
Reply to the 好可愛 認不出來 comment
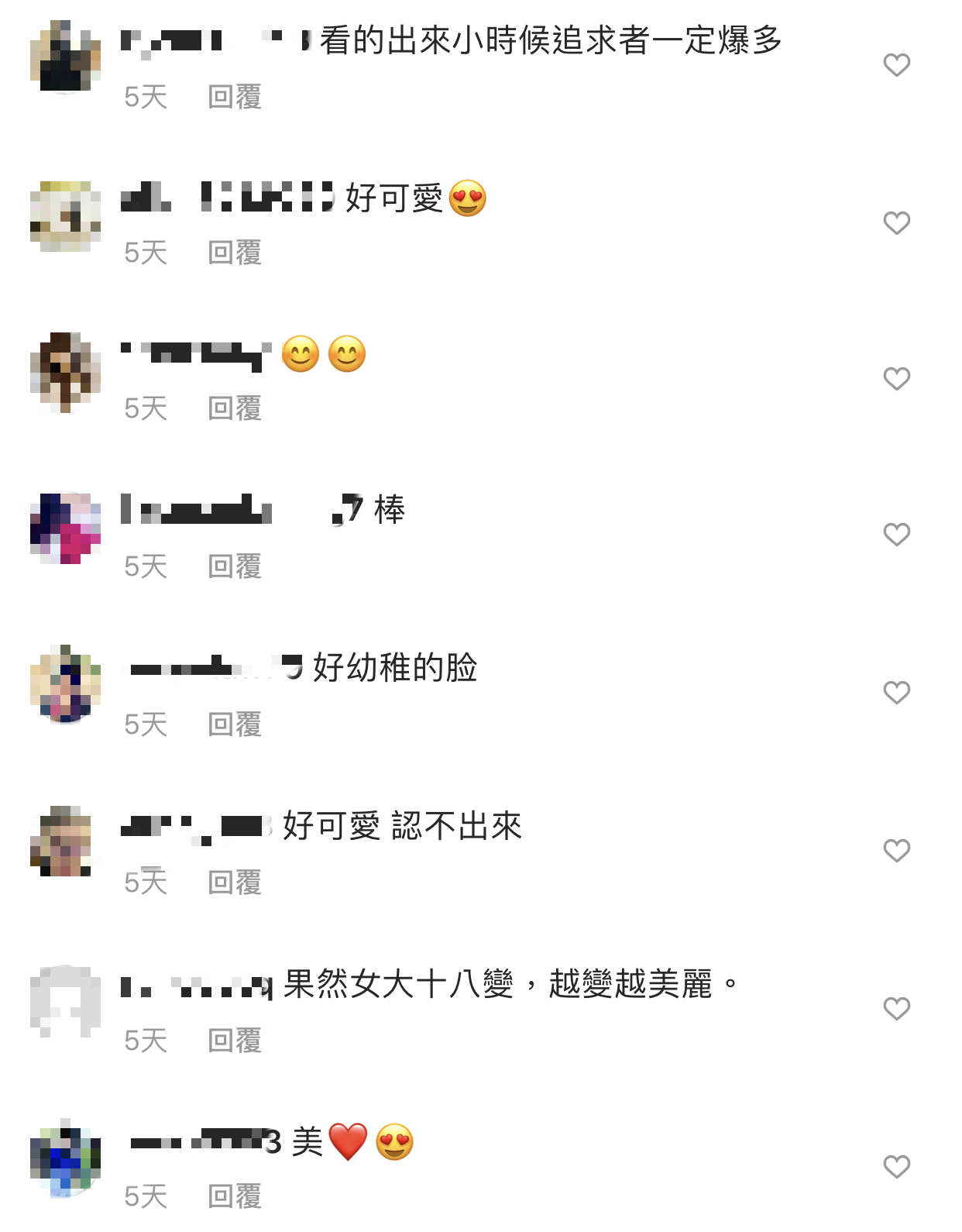point(235,883)
